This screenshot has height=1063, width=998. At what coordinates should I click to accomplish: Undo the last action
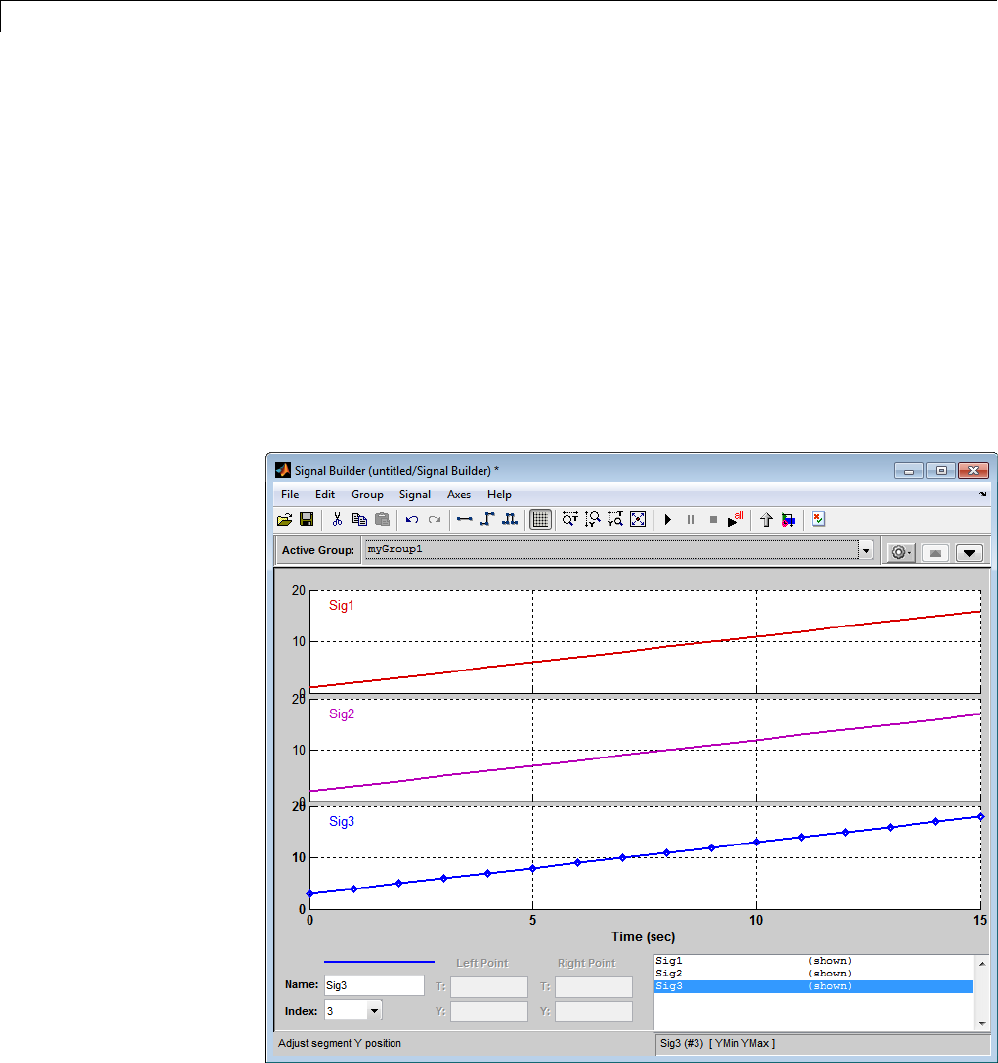point(412,520)
